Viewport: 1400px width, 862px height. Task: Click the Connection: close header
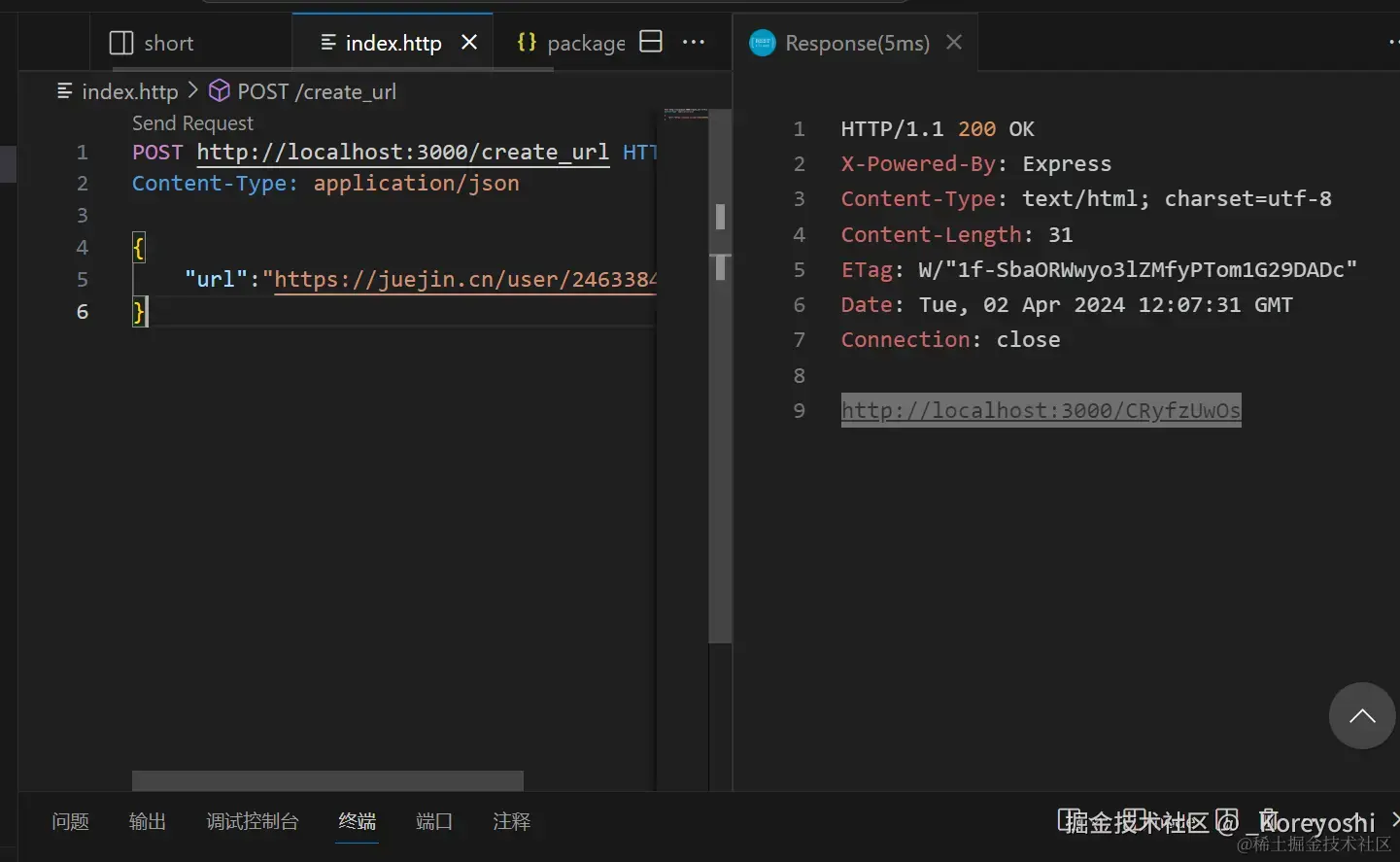click(x=950, y=340)
